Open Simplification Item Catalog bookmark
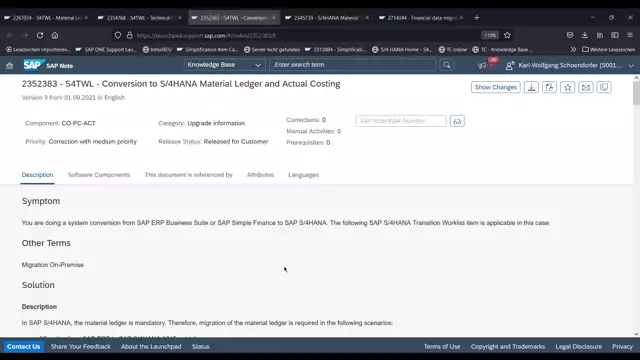640x360 pixels. point(207,49)
